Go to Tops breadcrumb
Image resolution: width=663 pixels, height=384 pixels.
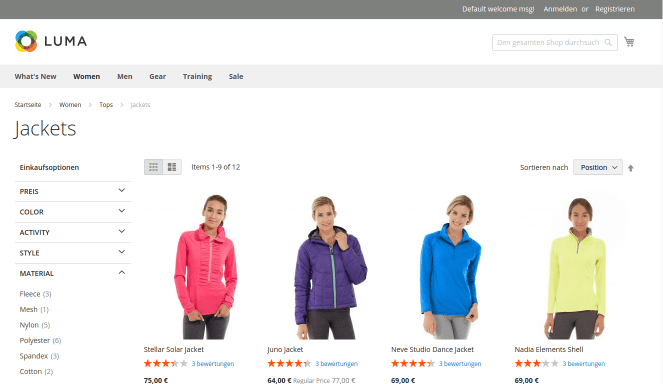click(106, 104)
